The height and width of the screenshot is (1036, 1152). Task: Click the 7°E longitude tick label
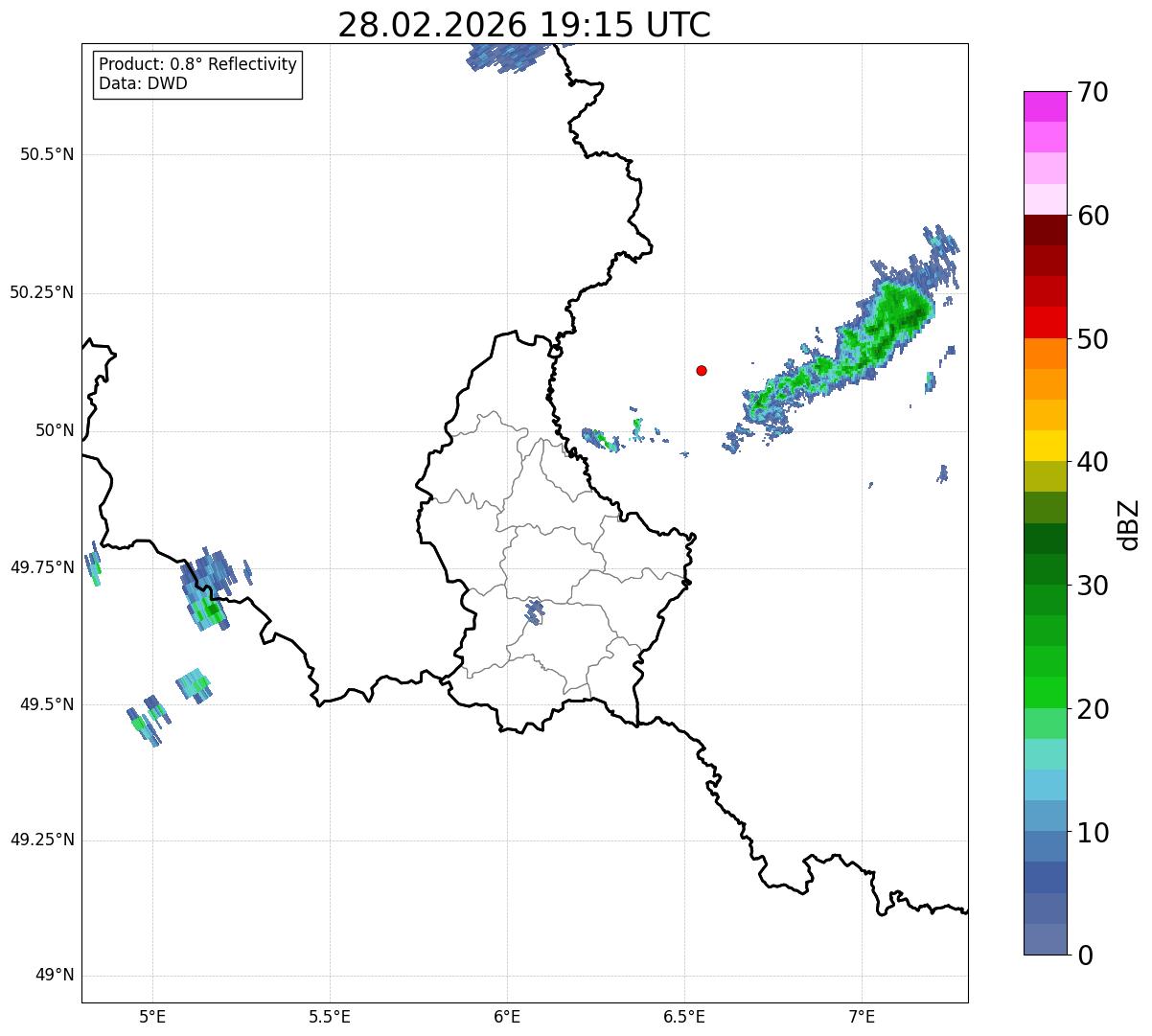(862, 1016)
